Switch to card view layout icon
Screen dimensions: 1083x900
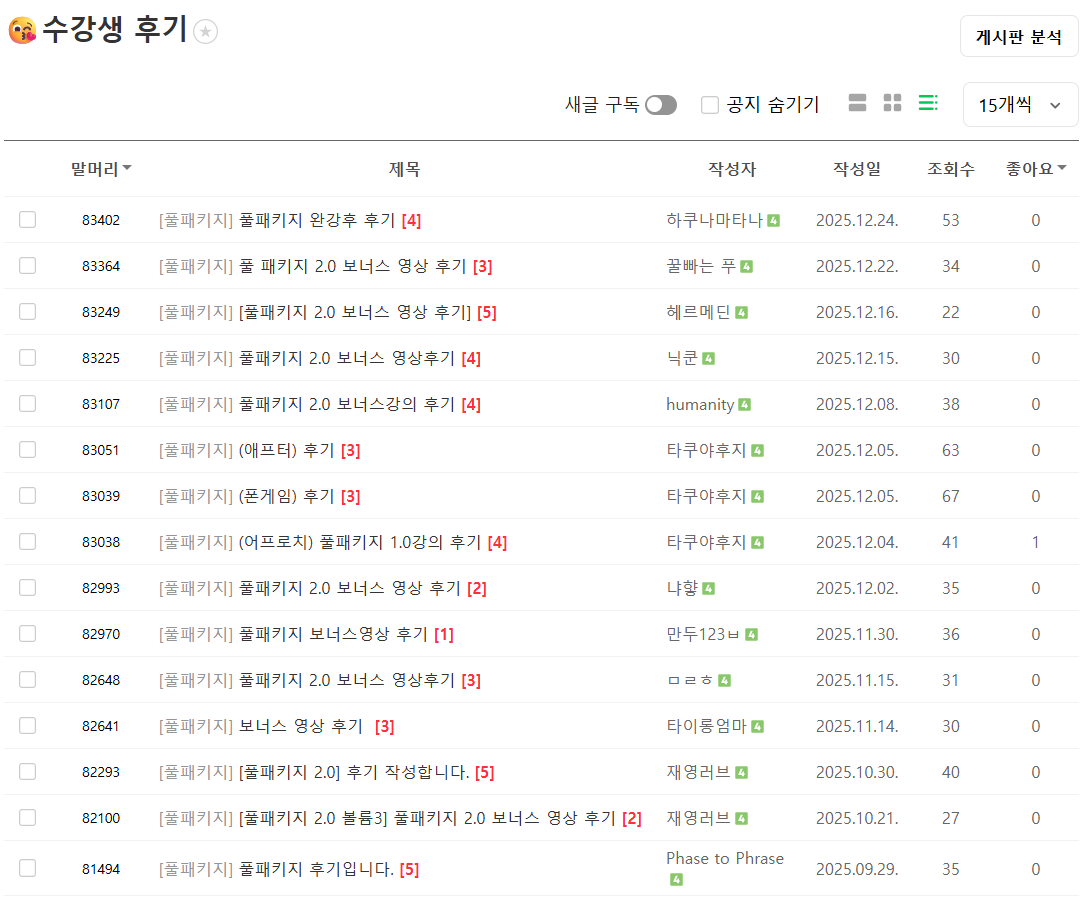pyautogui.click(x=857, y=103)
